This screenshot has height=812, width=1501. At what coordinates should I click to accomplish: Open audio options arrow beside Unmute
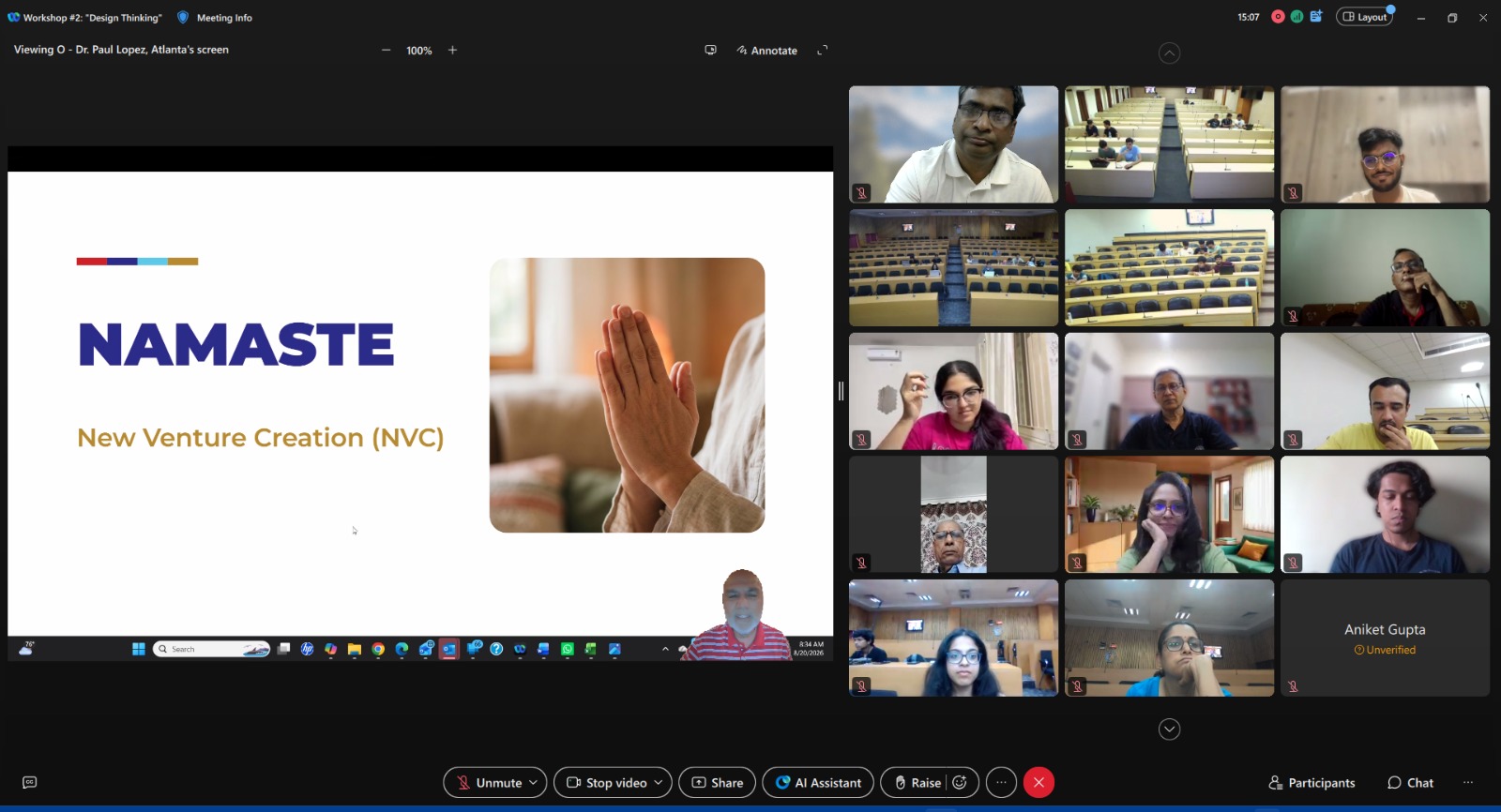click(x=534, y=782)
